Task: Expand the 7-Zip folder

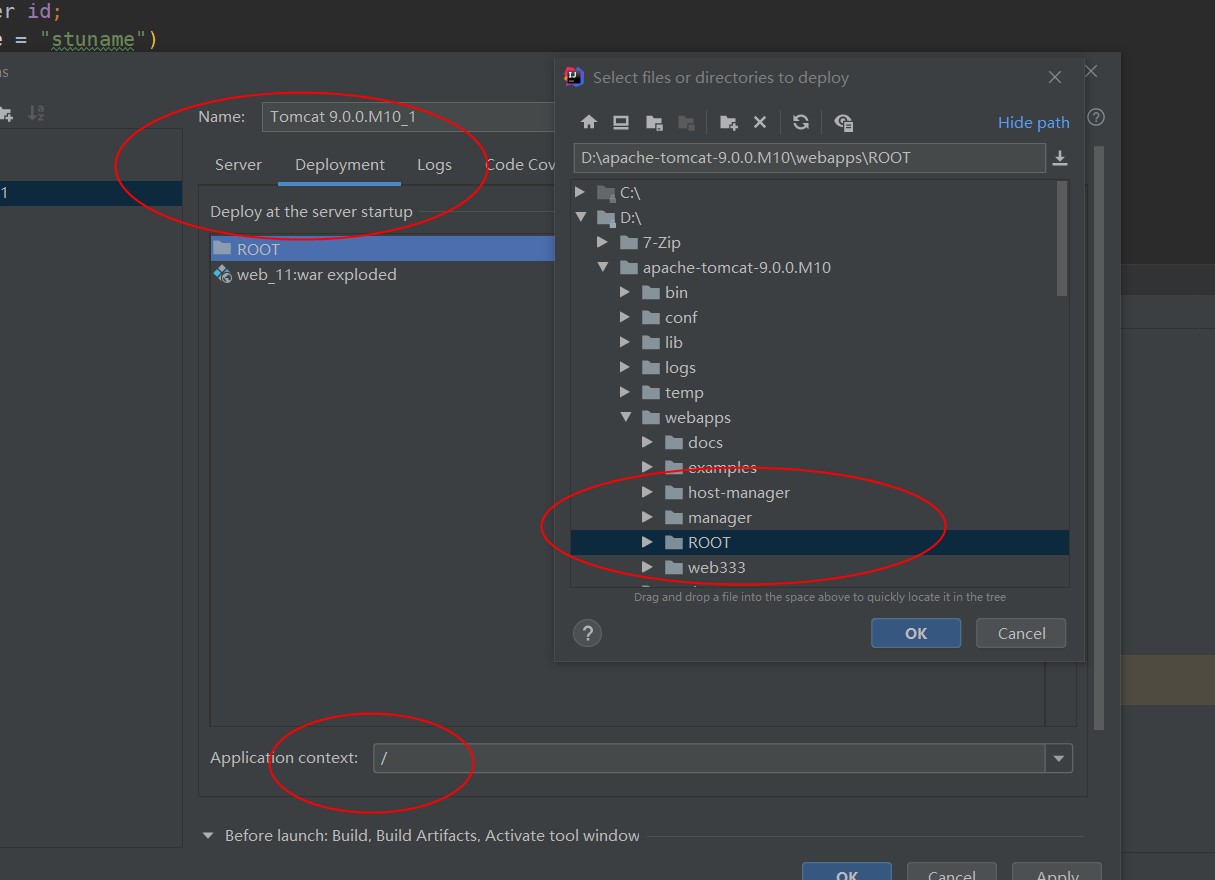Action: [x=602, y=242]
